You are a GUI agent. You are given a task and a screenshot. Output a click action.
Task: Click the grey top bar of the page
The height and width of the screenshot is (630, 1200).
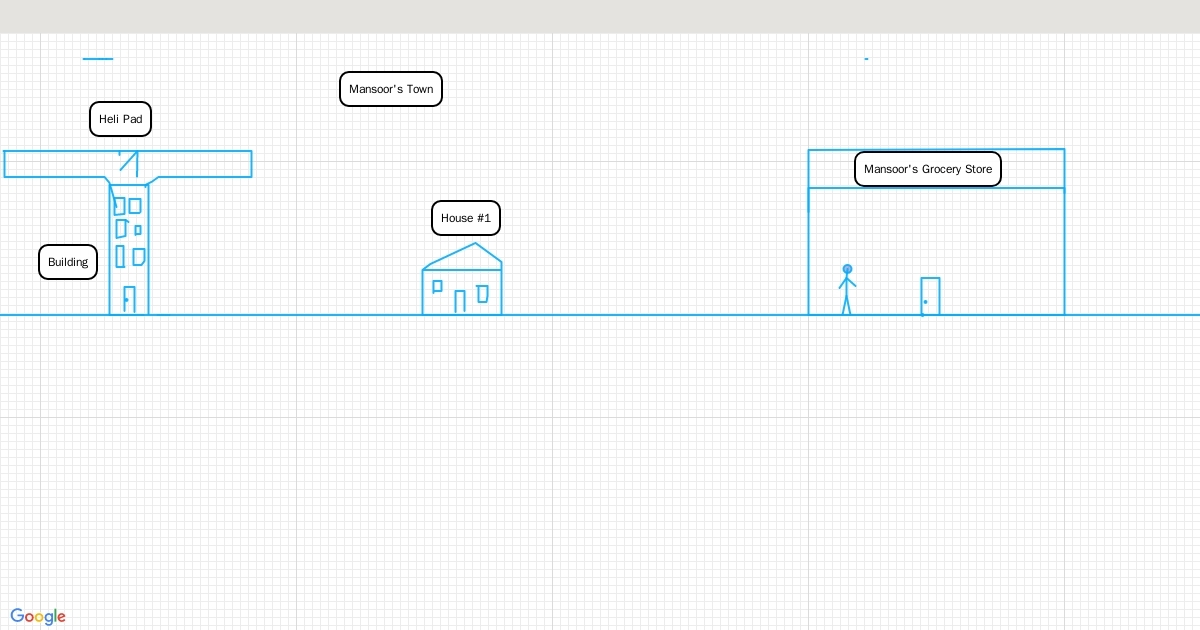[600, 16]
